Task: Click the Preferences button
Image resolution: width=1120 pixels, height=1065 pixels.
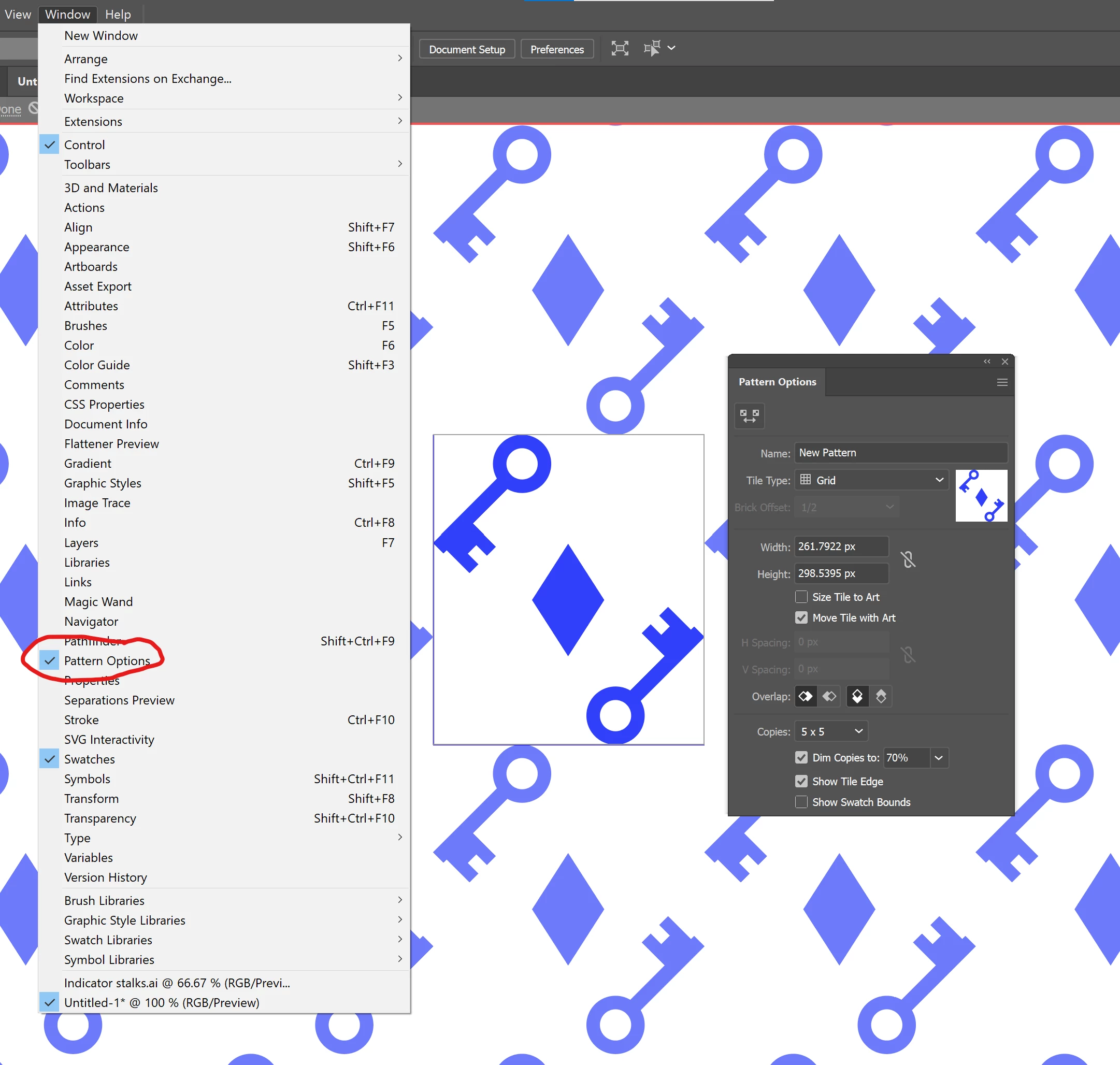Action: coord(556,49)
